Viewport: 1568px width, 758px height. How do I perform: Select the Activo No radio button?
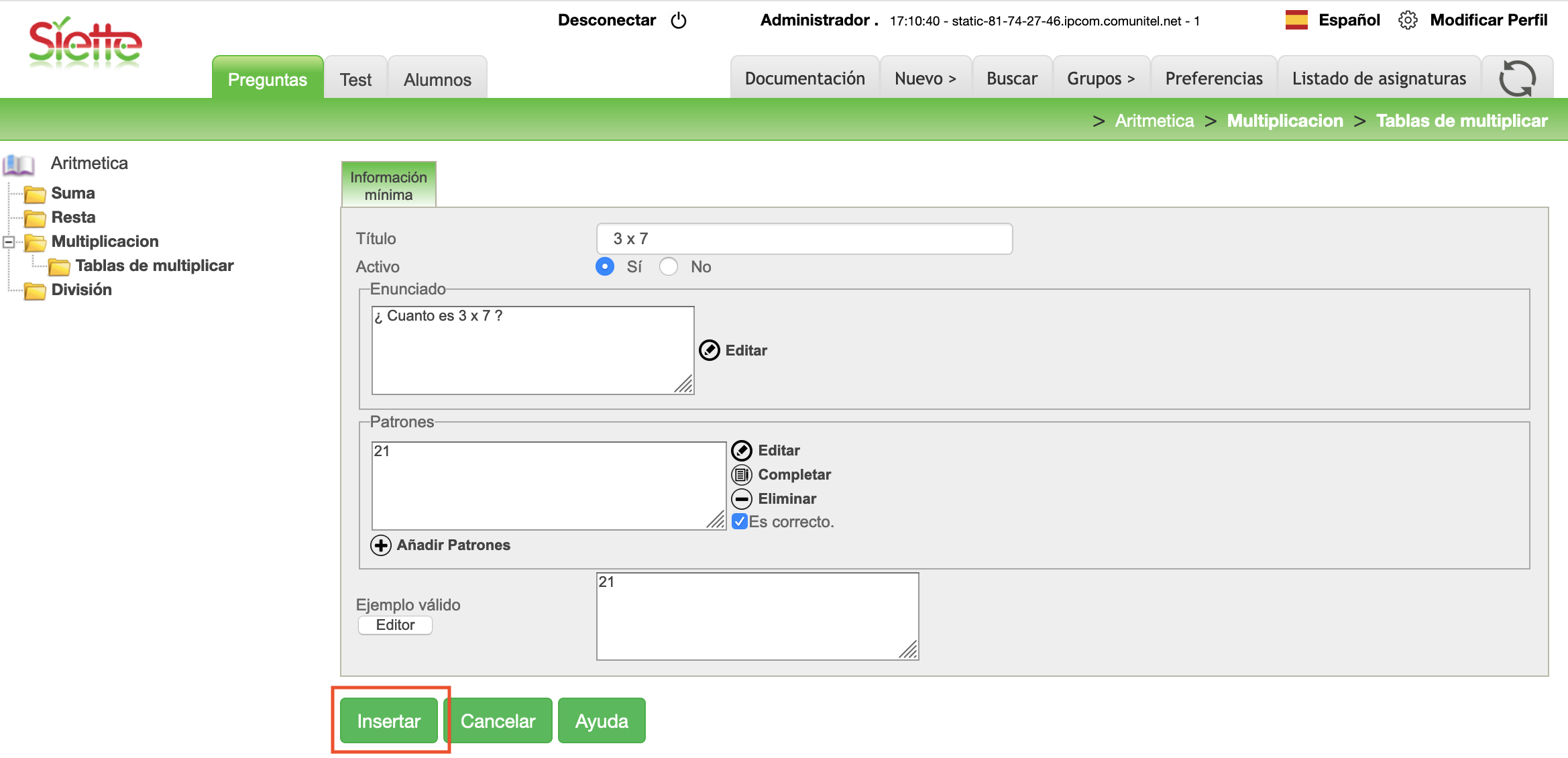tap(668, 266)
